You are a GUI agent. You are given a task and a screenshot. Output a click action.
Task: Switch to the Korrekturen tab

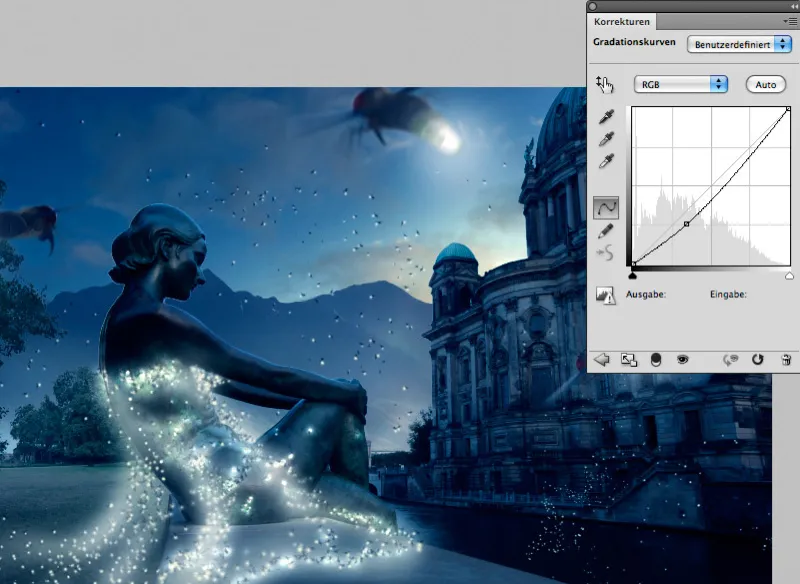(621, 21)
